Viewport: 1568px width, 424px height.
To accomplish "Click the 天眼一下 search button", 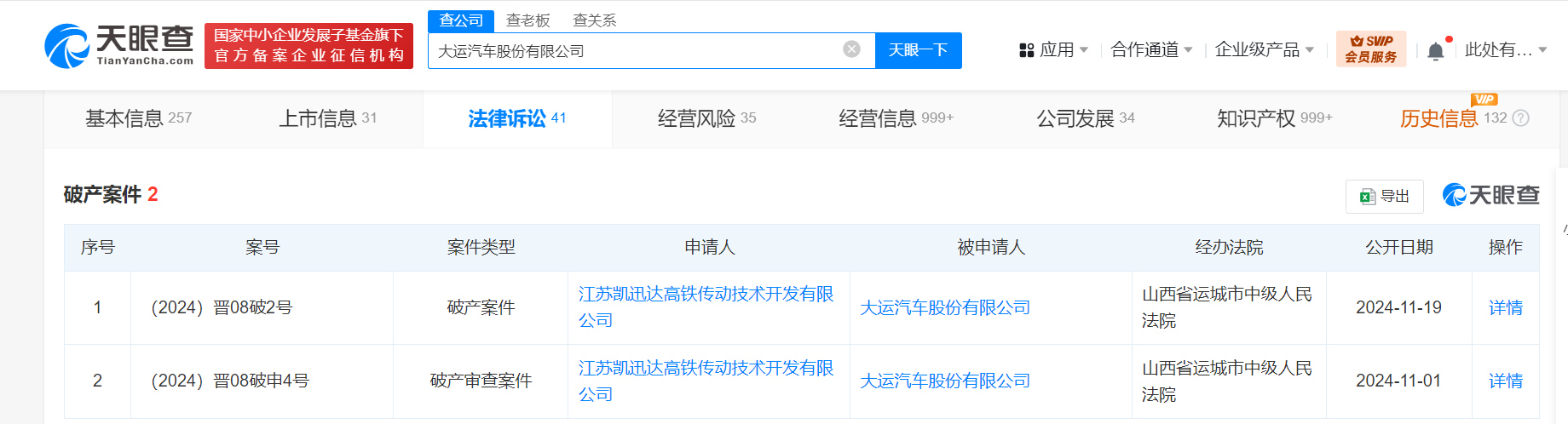I will [919, 50].
